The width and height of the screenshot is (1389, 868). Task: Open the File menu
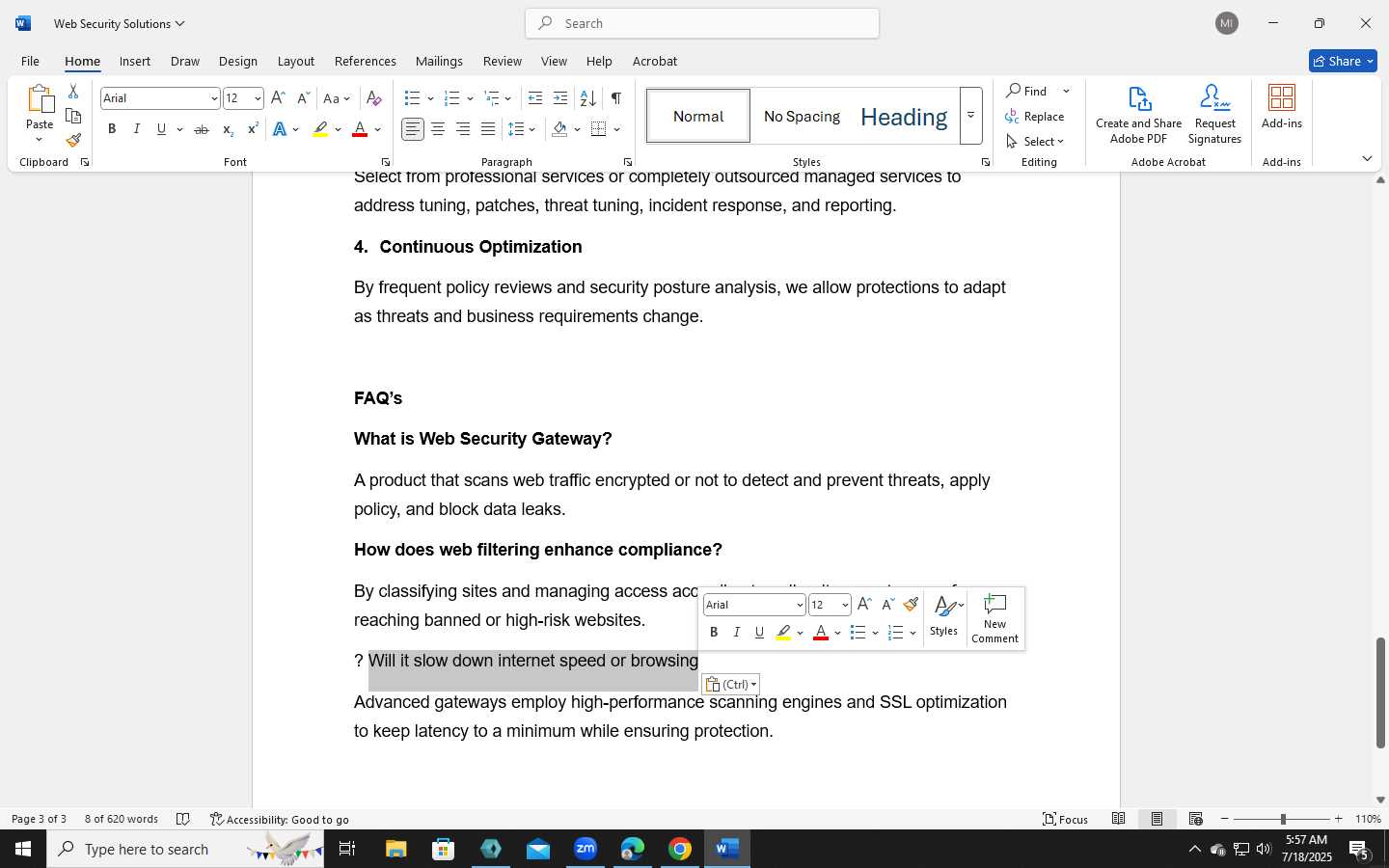pos(30,61)
